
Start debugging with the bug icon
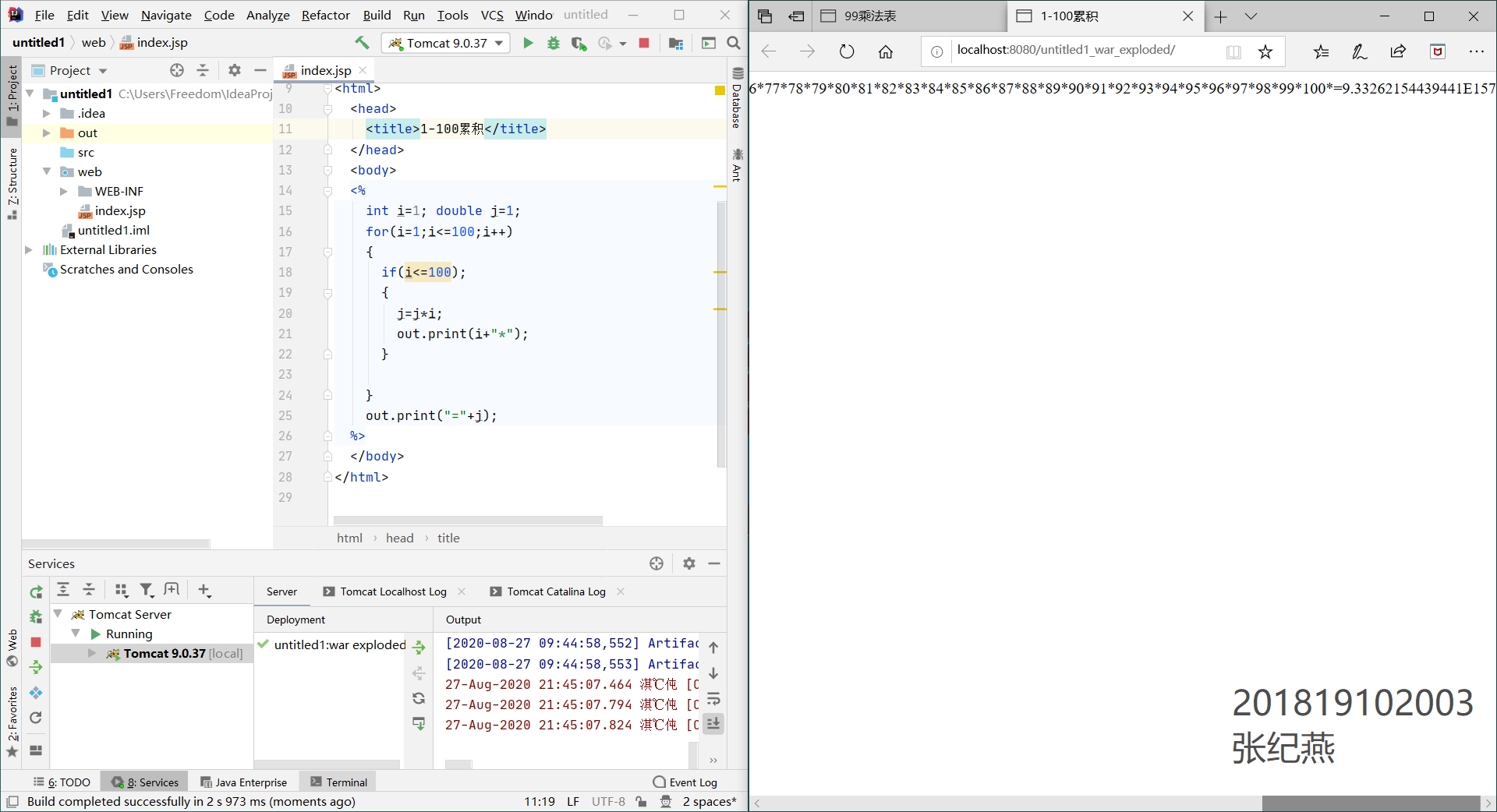tap(554, 43)
